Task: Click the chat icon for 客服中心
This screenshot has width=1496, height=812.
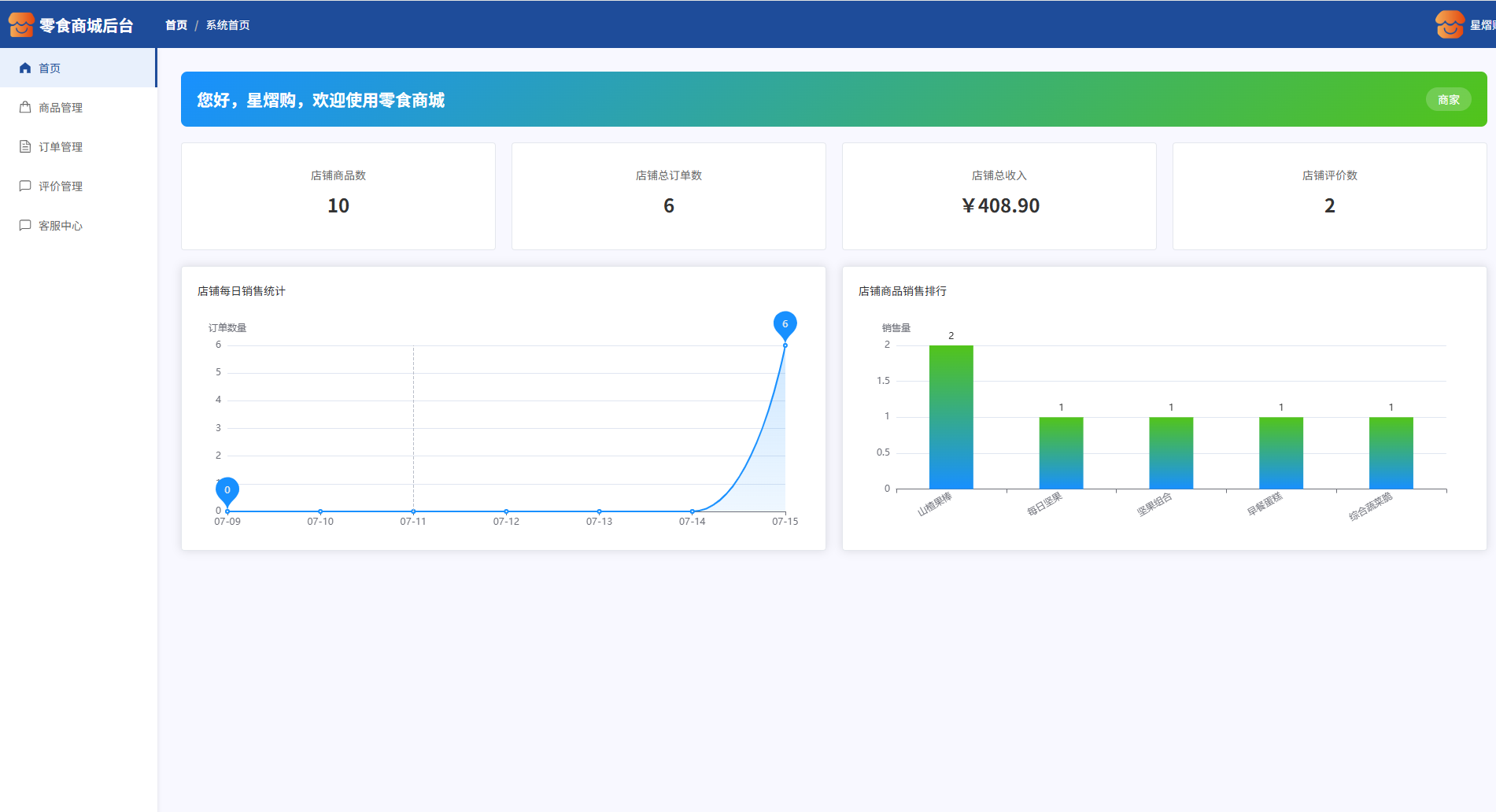Action: click(x=25, y=226)
